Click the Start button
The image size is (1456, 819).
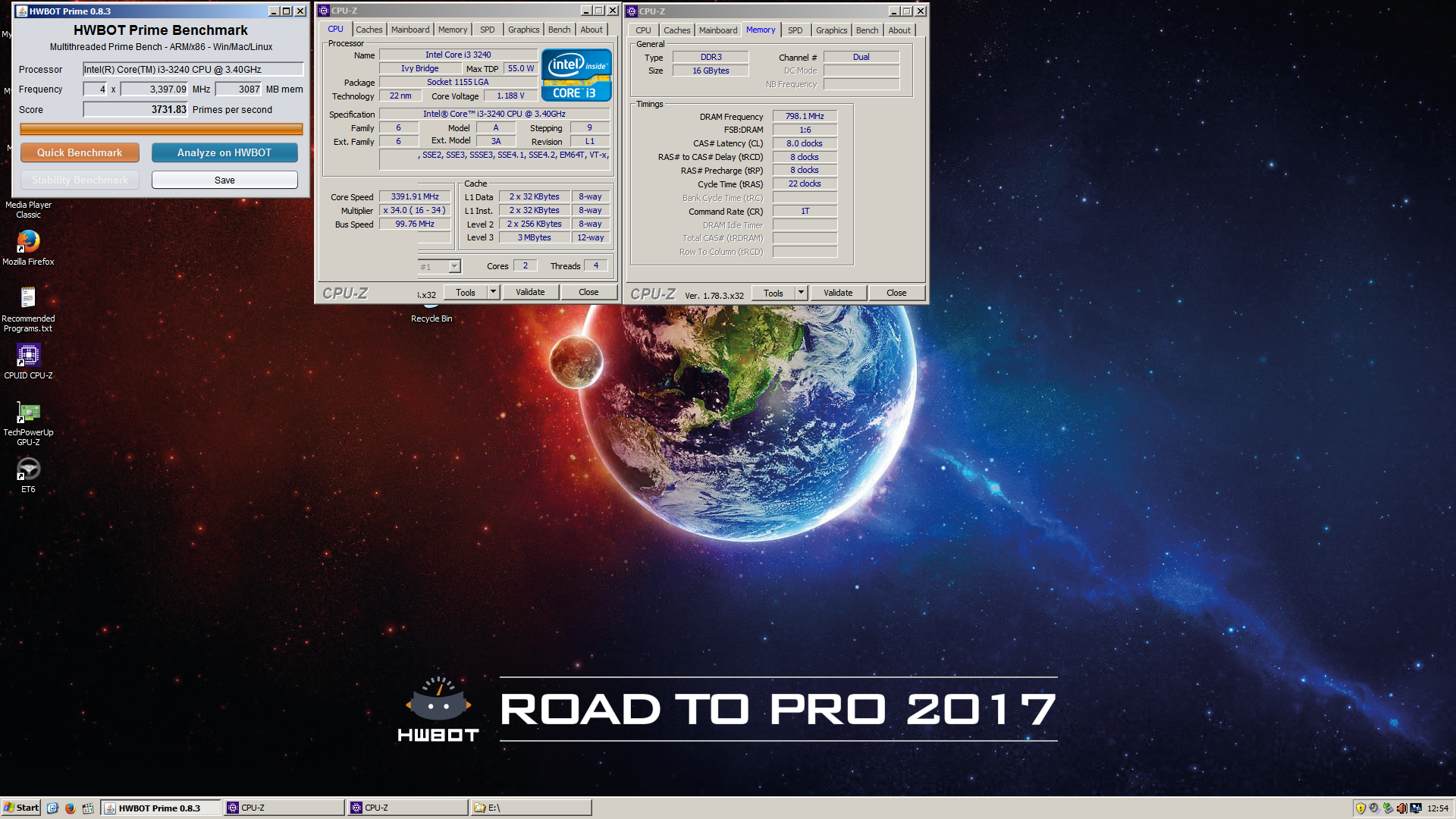click(20, 808)
